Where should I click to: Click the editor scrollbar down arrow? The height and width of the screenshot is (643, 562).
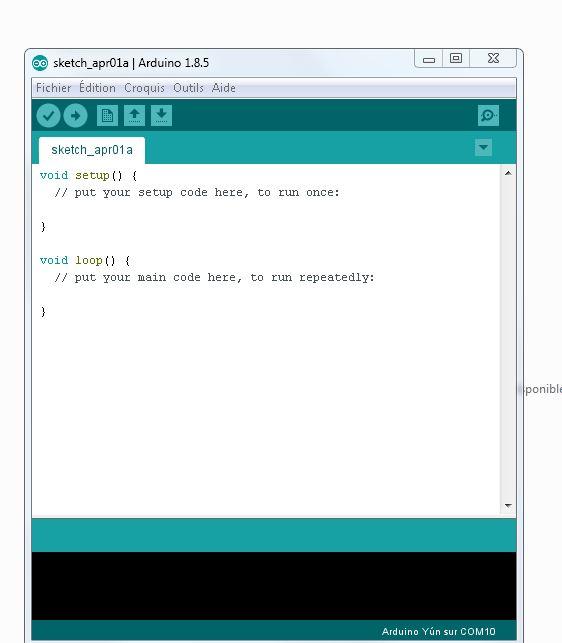508,506
